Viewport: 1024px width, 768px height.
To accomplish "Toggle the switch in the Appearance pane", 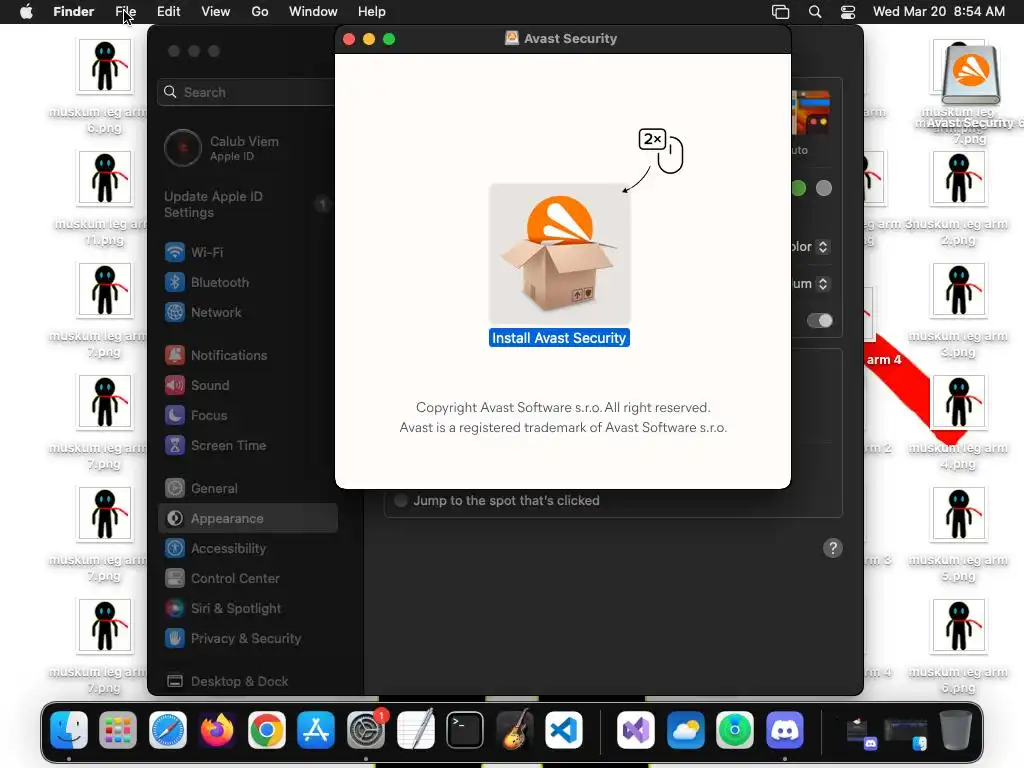I will [x=820, y=321].
